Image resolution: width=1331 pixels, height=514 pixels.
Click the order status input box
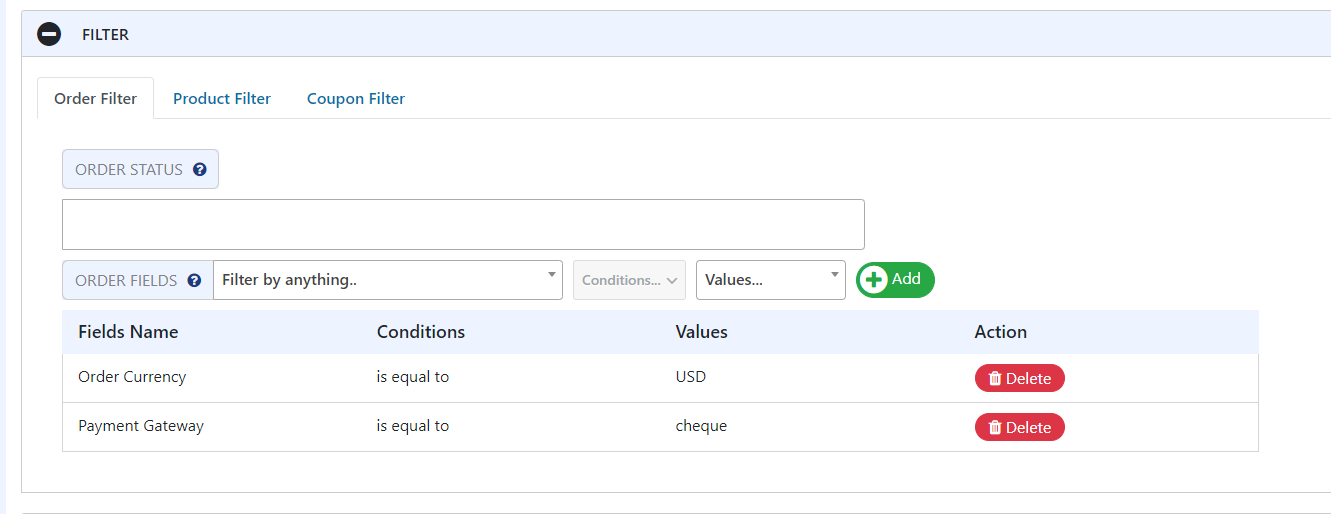pyautogui.click(x=463, y=225)
